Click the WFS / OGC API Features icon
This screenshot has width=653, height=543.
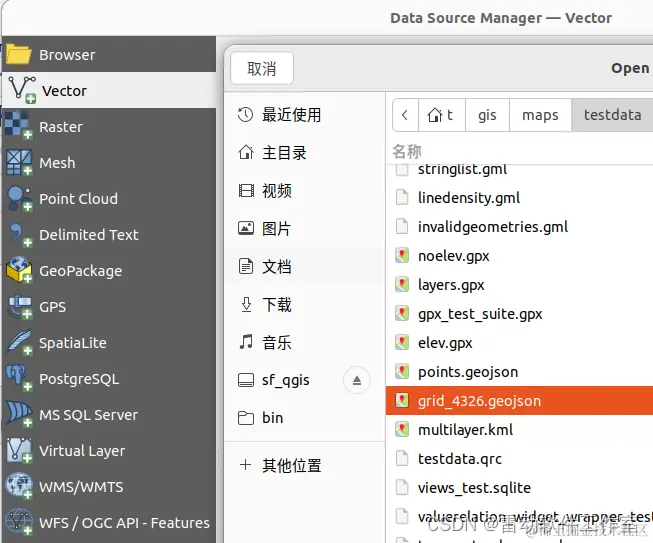tap(19, 522)
